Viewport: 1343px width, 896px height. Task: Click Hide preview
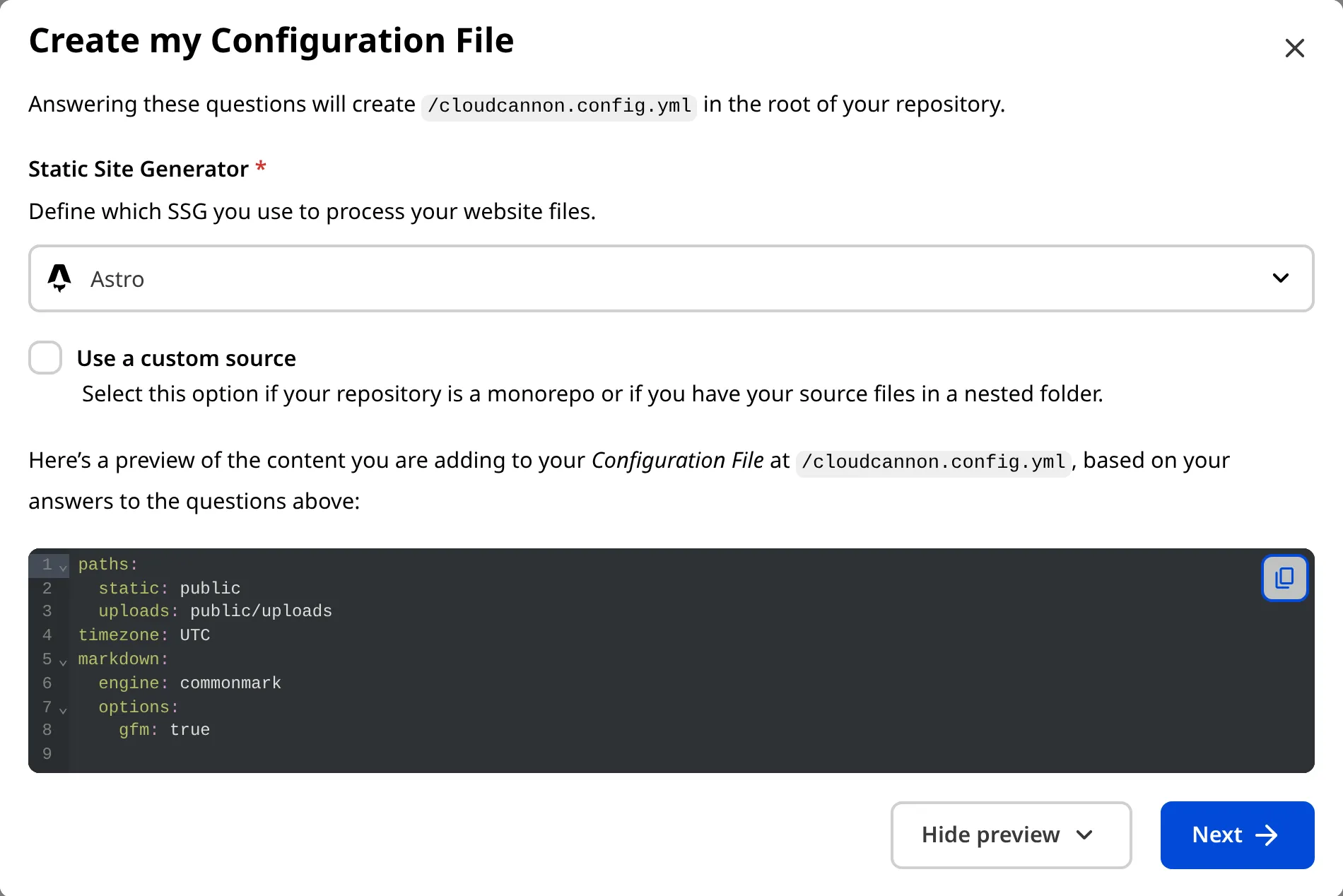[x=990, y=835]
